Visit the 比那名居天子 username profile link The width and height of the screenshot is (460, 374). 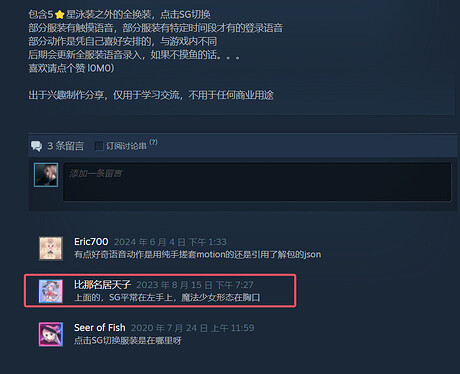click(102, 285)
